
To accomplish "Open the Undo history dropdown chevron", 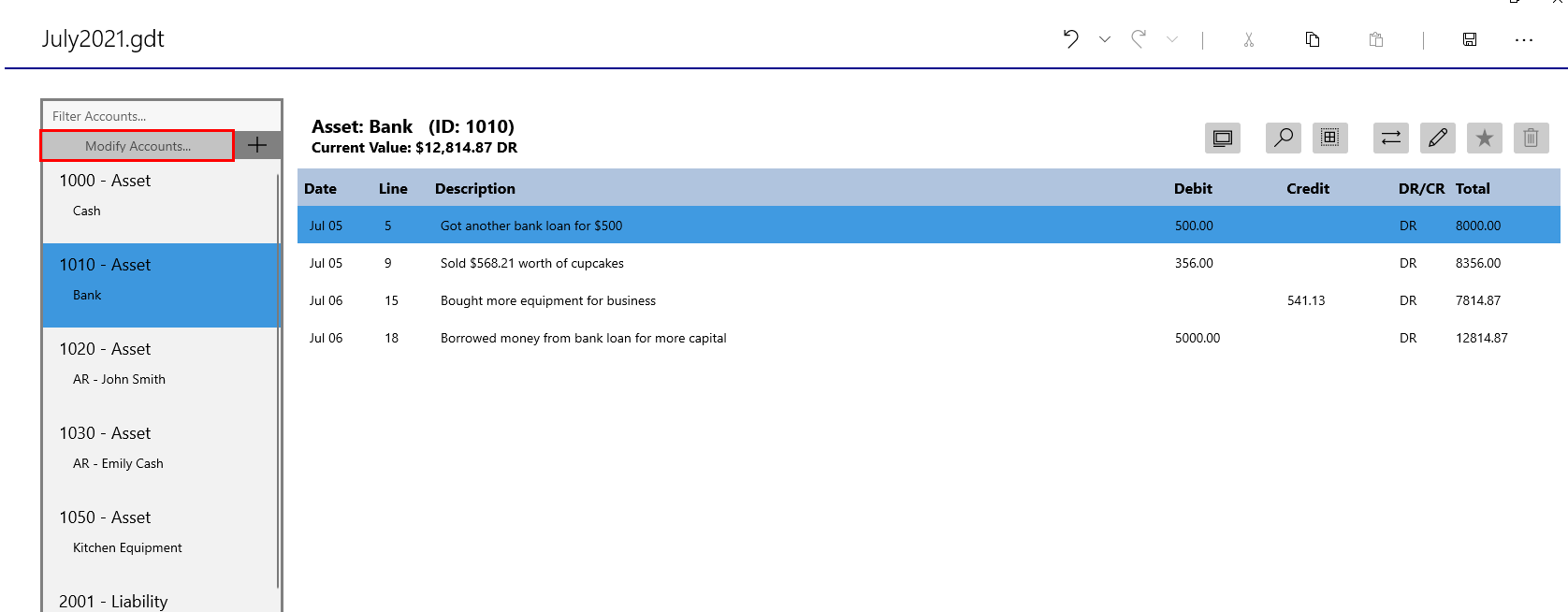I will [x=1105, y=39].
